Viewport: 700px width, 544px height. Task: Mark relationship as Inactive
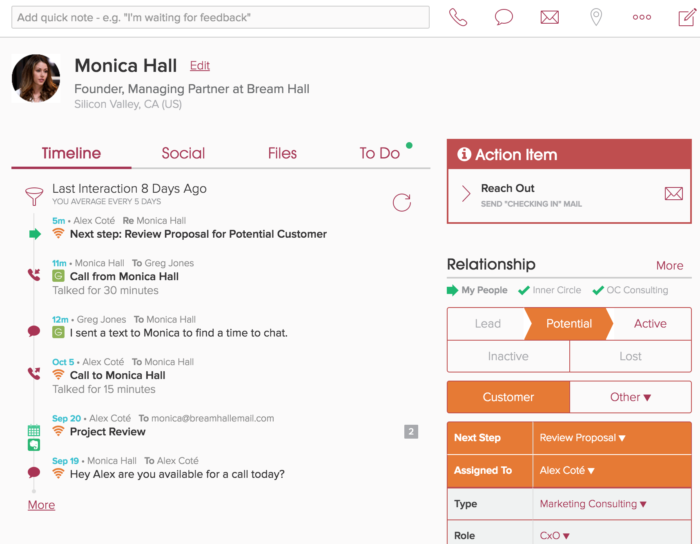(508, 356)
